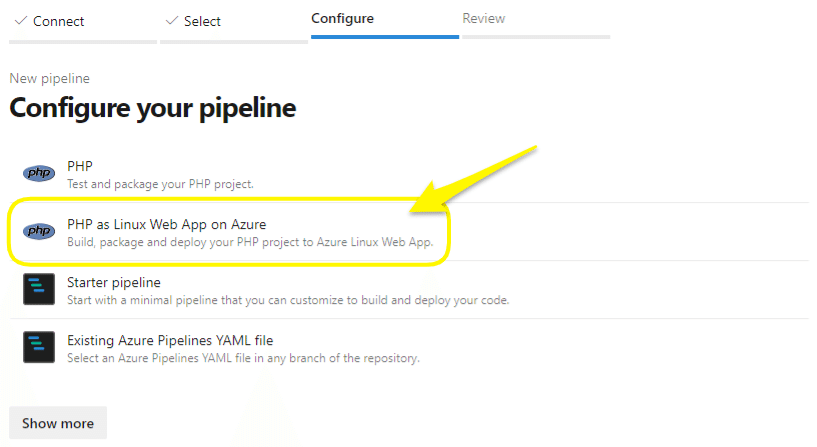
Task: Click the Existing Azure Pipelines YAML file icon
Action: coord(38,348)
